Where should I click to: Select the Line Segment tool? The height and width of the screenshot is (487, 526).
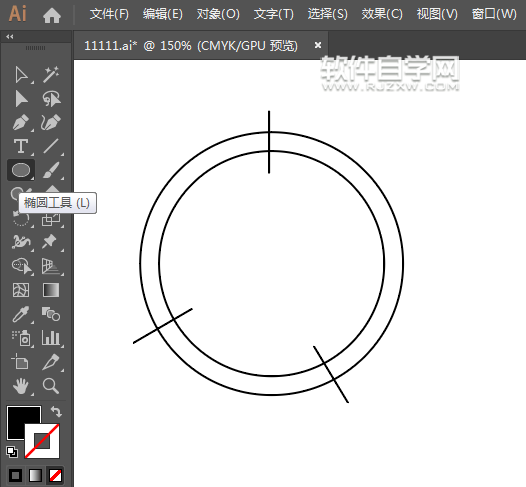[51, 146]
